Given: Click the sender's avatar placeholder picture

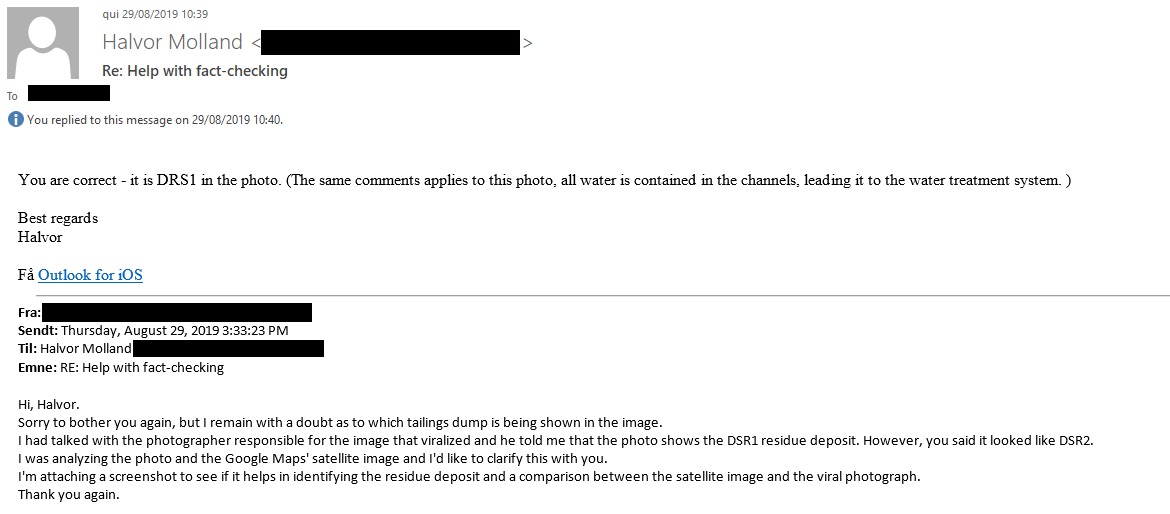Looking at the screenshot, I should pyautogui.click(x=43, y=43).
